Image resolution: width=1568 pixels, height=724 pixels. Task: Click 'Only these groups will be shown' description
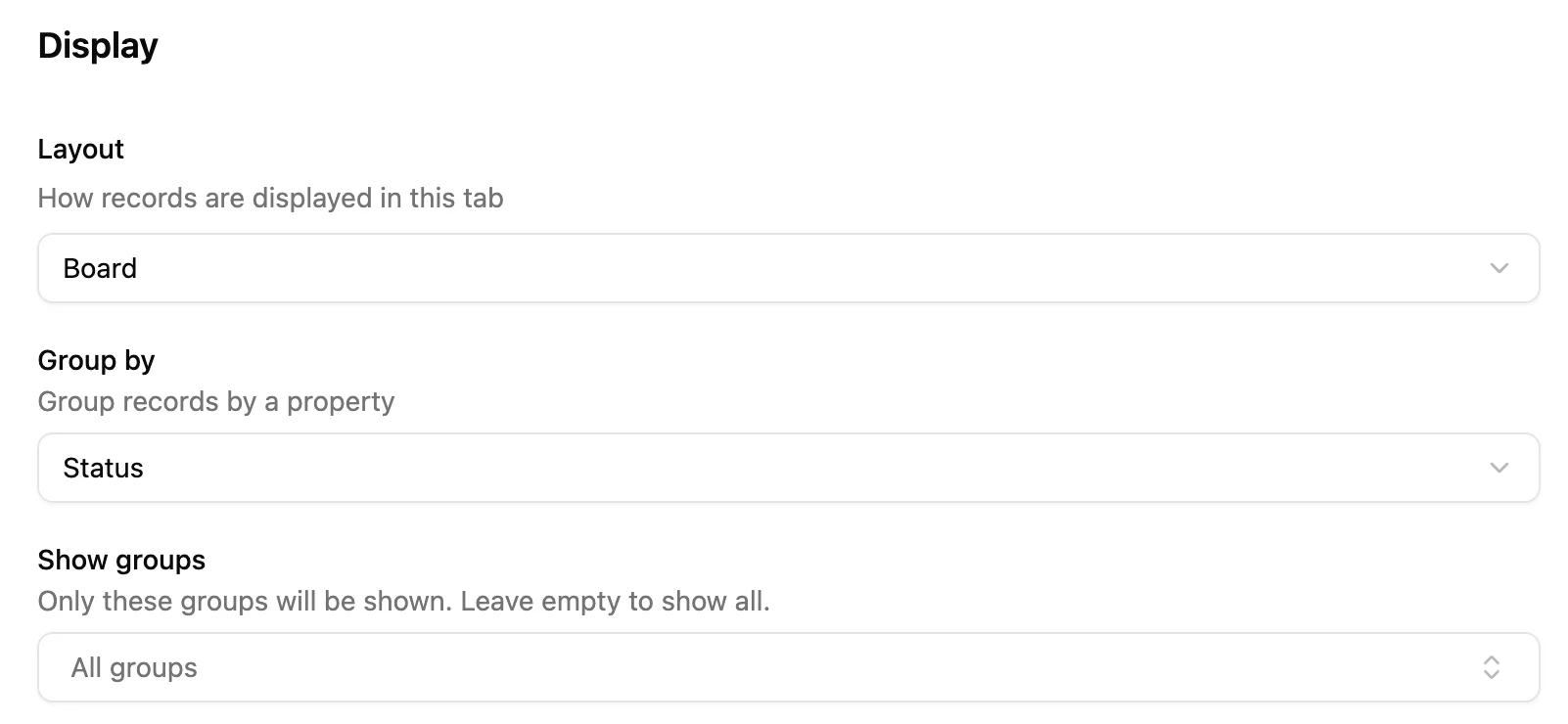coord(245,601)
